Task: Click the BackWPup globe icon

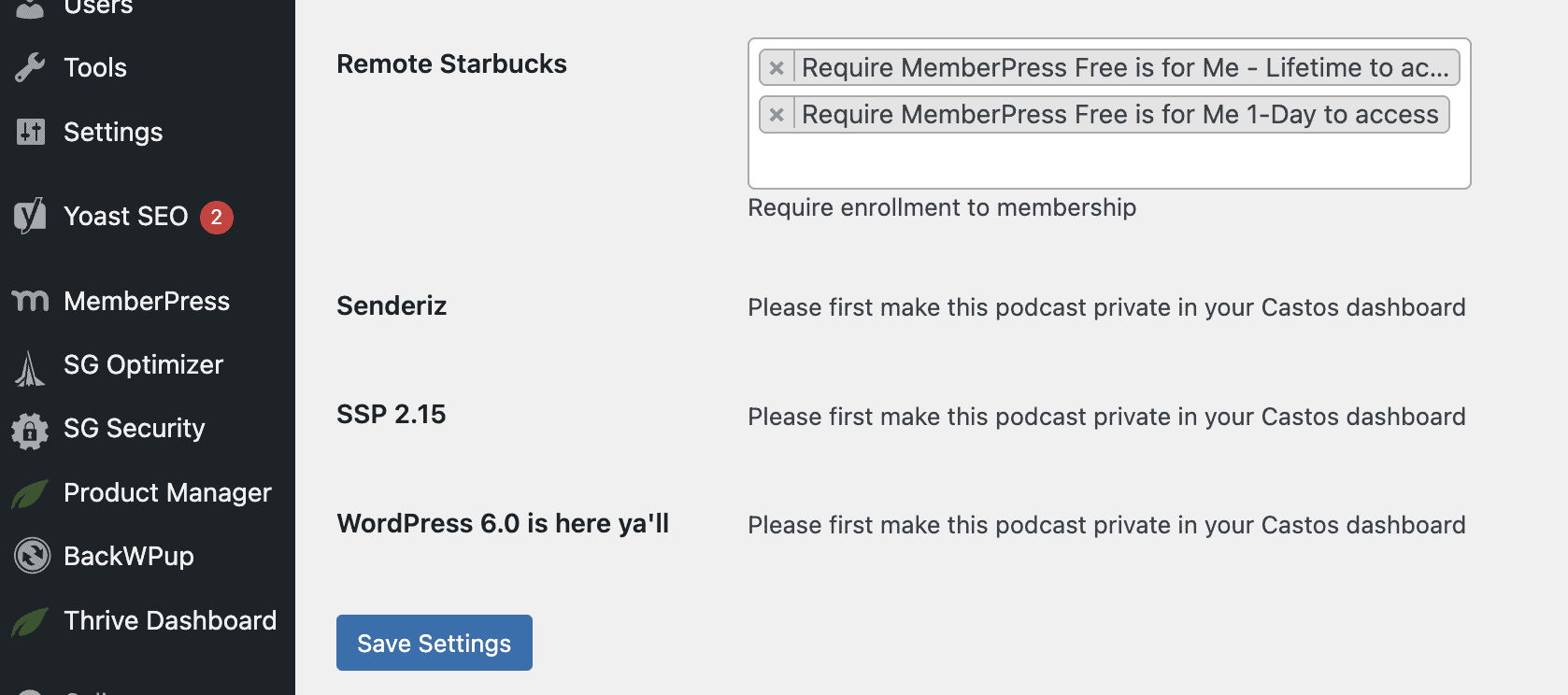Action: tap(32, 556)
